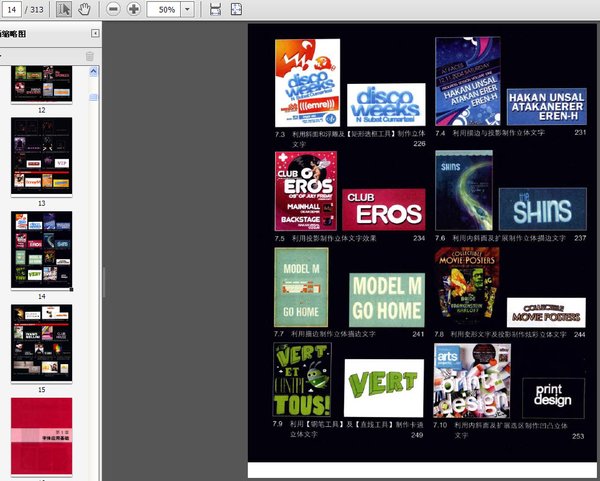This screenshot has height=481, width=600.
Task: Click page number 231
Action: pos(580,132)
